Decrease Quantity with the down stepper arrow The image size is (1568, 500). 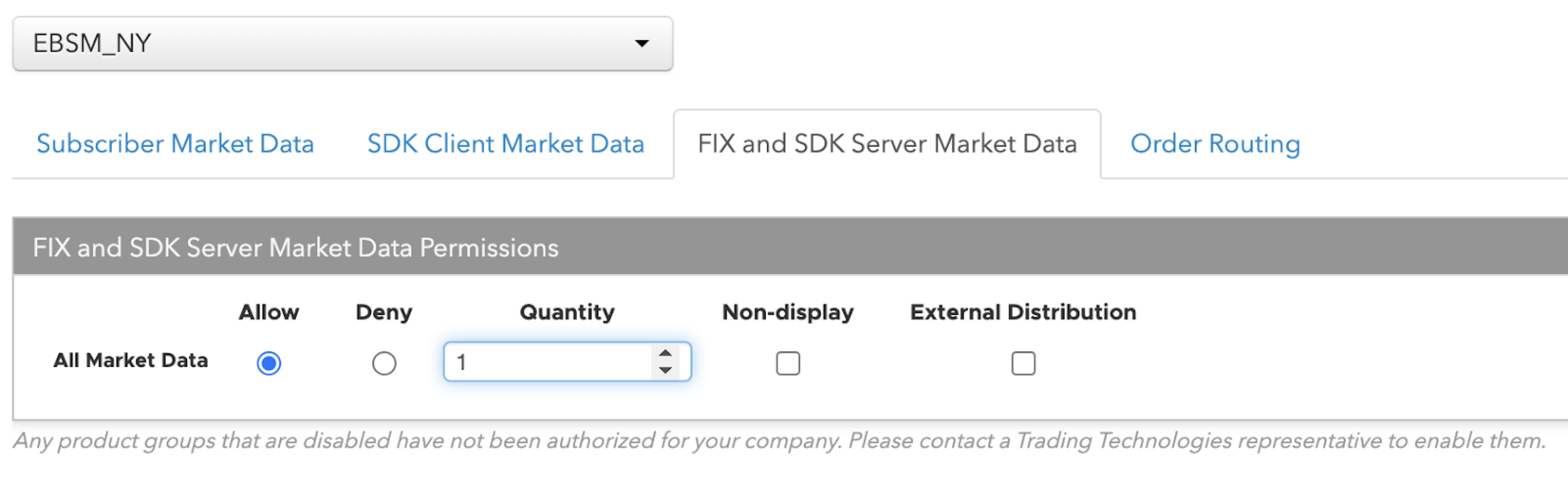click(665, 370)
